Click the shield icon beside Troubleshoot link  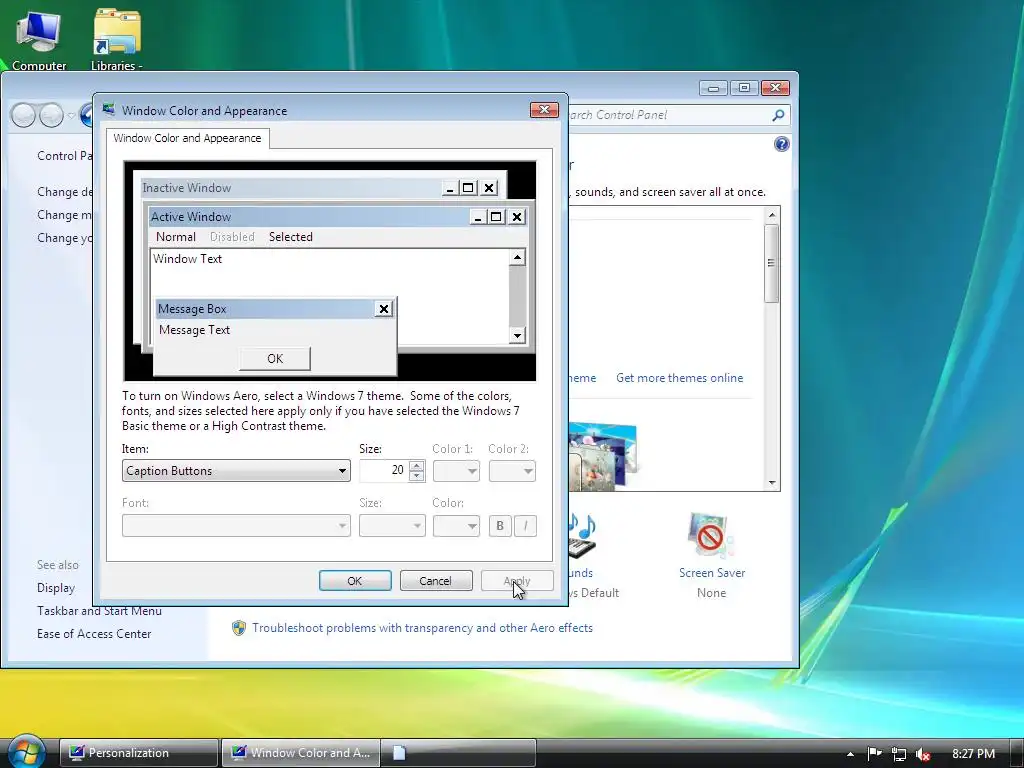239,628
